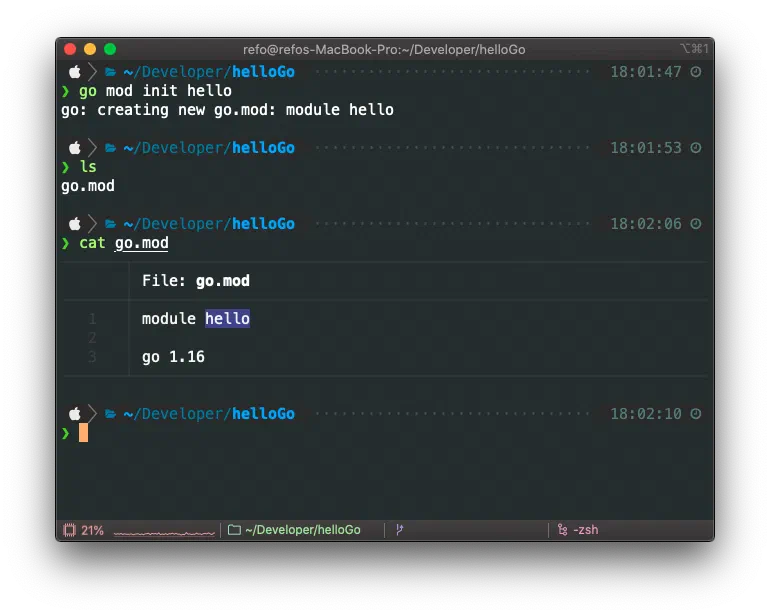Click the CPU chip icon in status bar
The height and width of the screenshot is (615, 770).
[70, 530]
